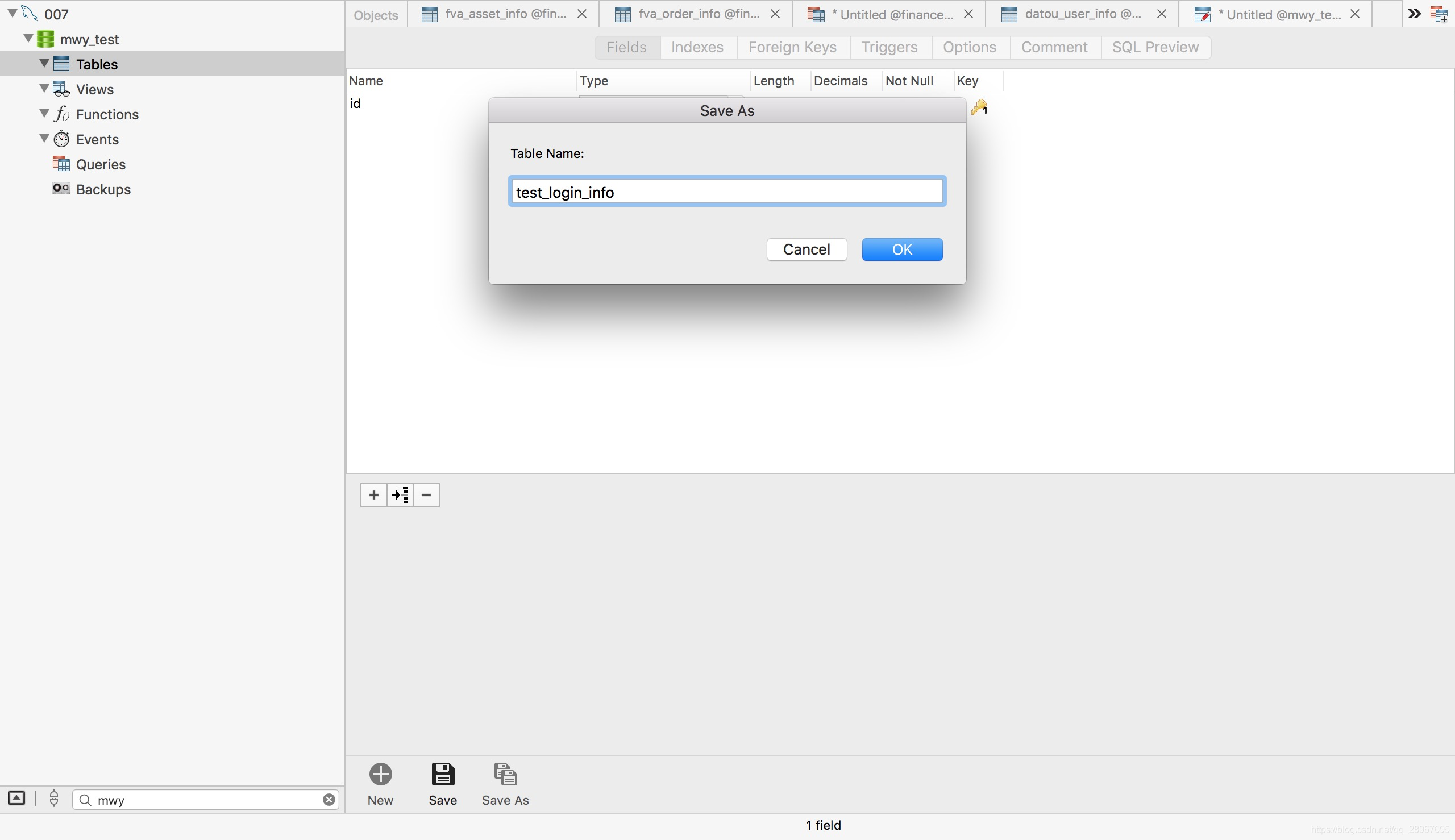
Task: Click the primary key icon for id
Action: (979, 107)
